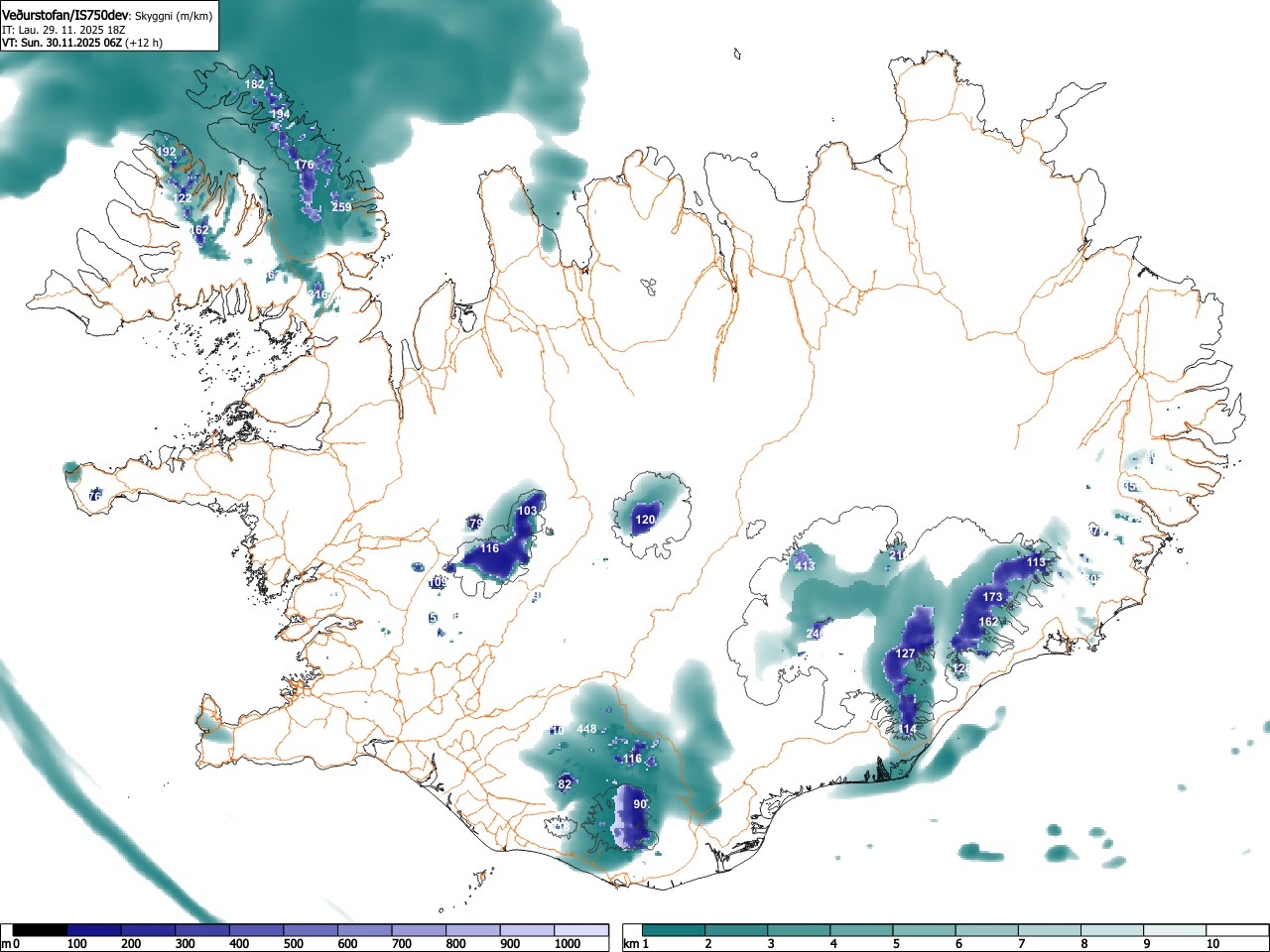Screen dimensions: 1270x952
Task: Click the '82' visibility value
Action: pos(565,784)
